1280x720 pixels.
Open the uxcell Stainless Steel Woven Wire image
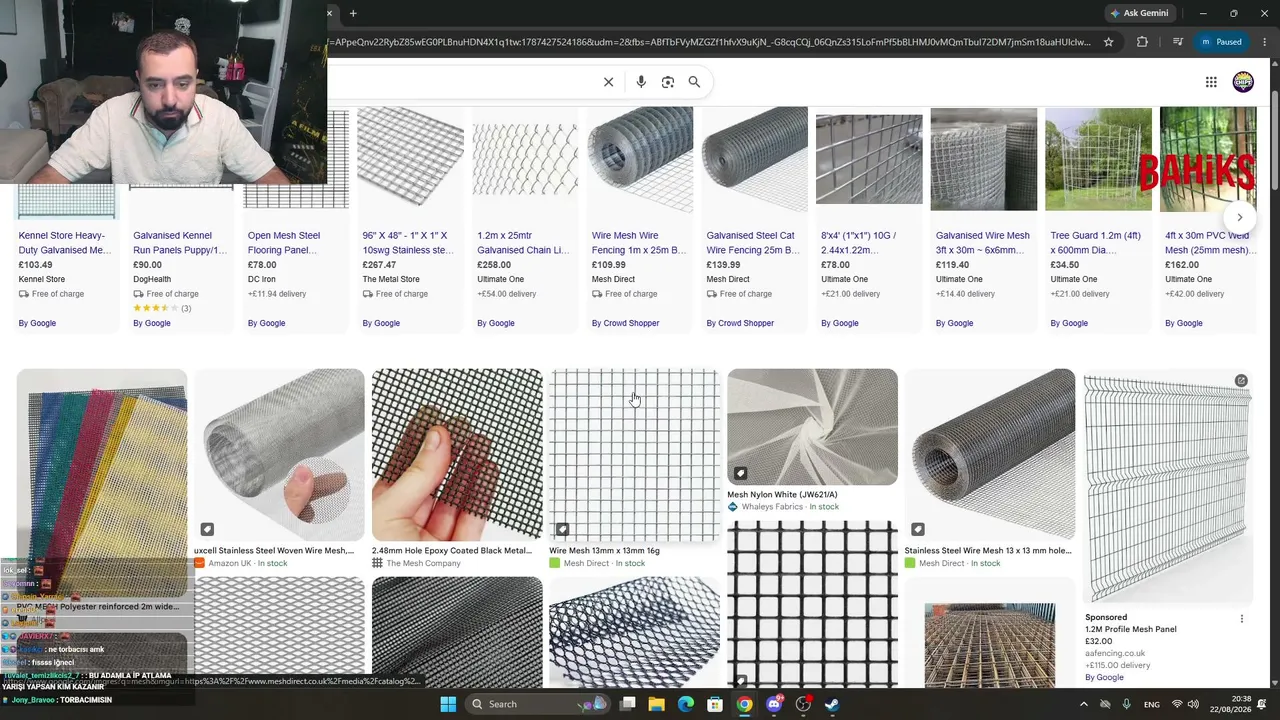click(x=279, y=454)
